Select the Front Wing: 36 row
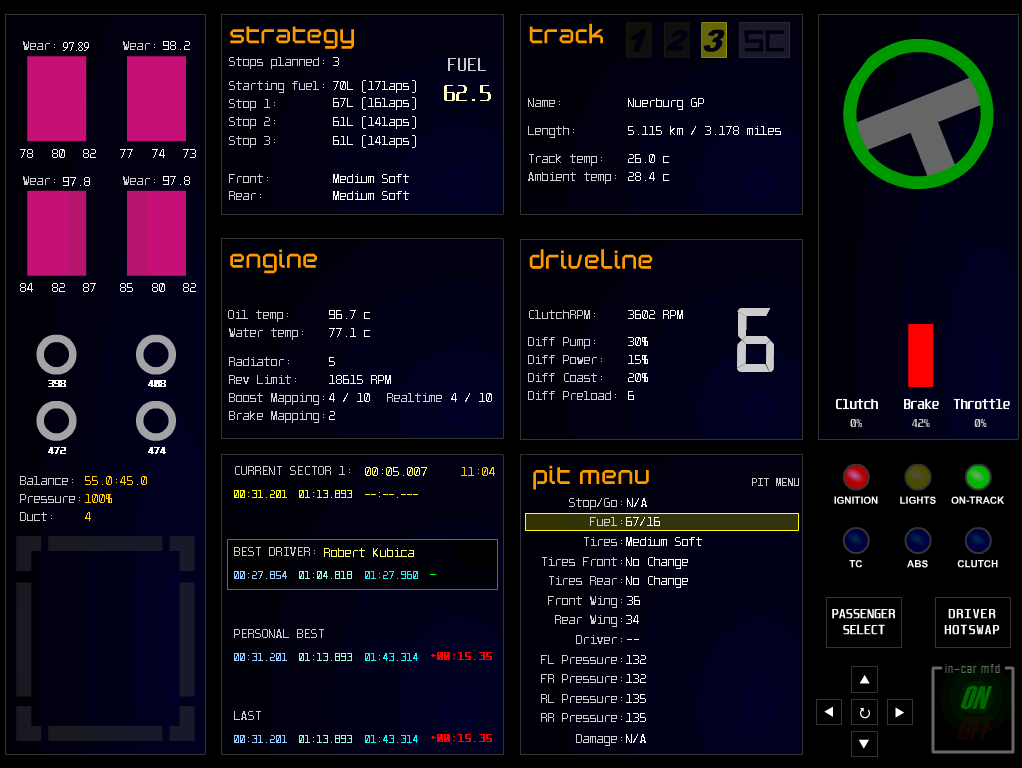 click(593, 600)
